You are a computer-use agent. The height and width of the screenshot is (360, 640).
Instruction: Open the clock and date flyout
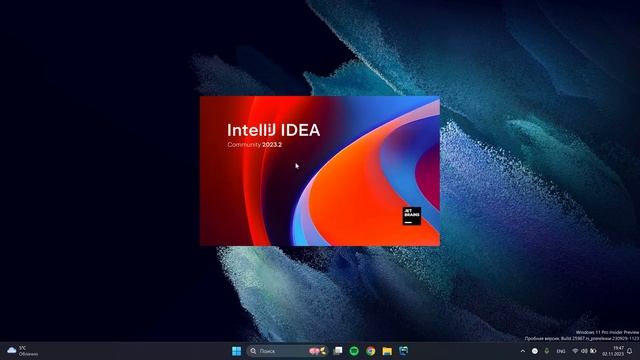coord(613,351)
